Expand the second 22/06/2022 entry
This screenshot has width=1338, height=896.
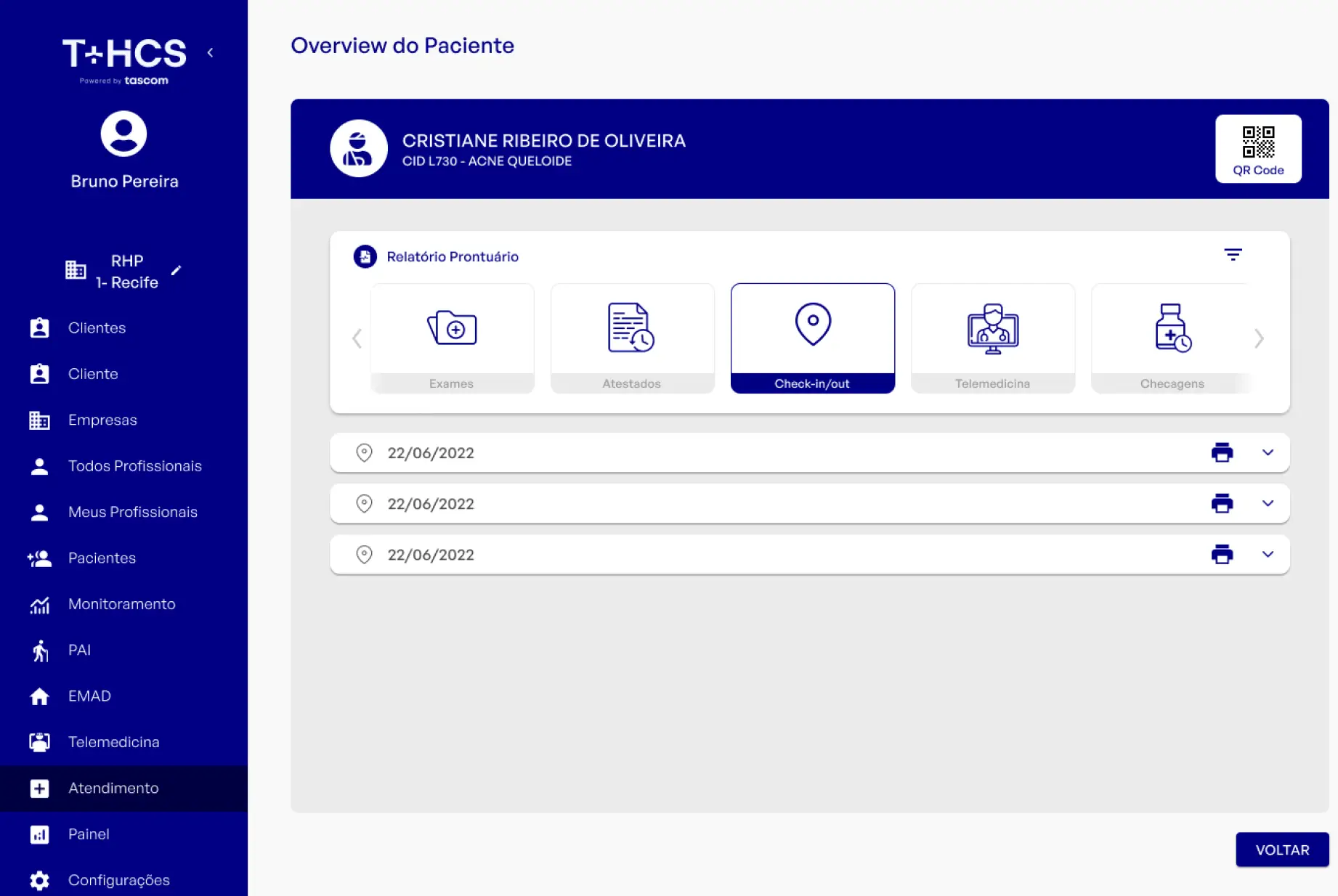[x=1268, y=503]
